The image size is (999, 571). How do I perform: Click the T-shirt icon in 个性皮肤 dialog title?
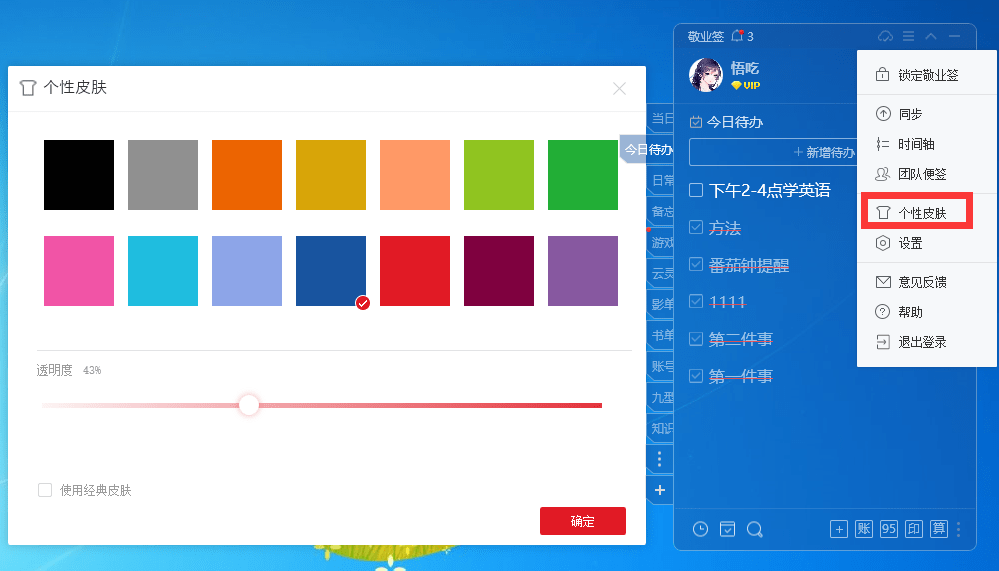click(x=27, y=87)
